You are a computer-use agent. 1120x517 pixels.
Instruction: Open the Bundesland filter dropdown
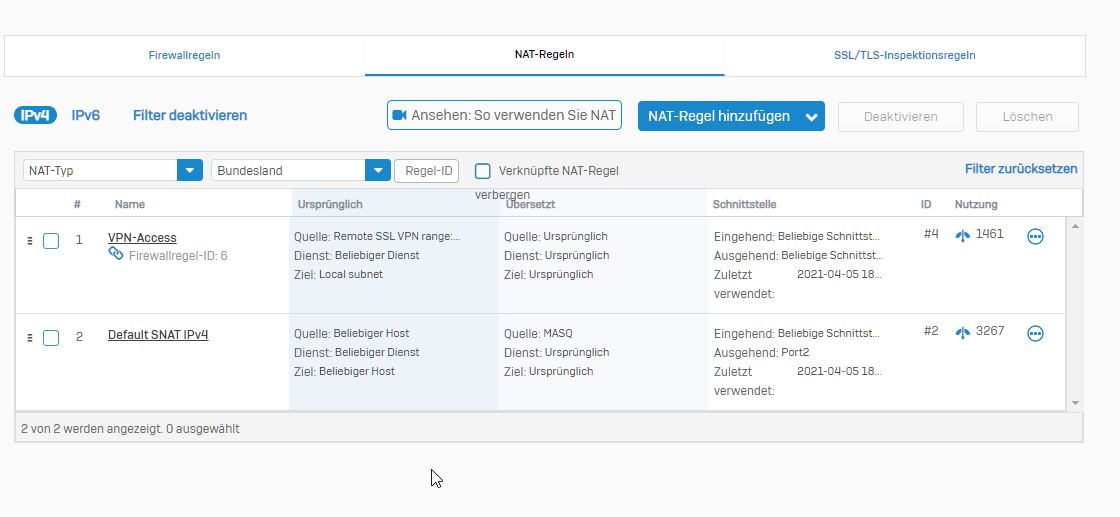(378, 170)
